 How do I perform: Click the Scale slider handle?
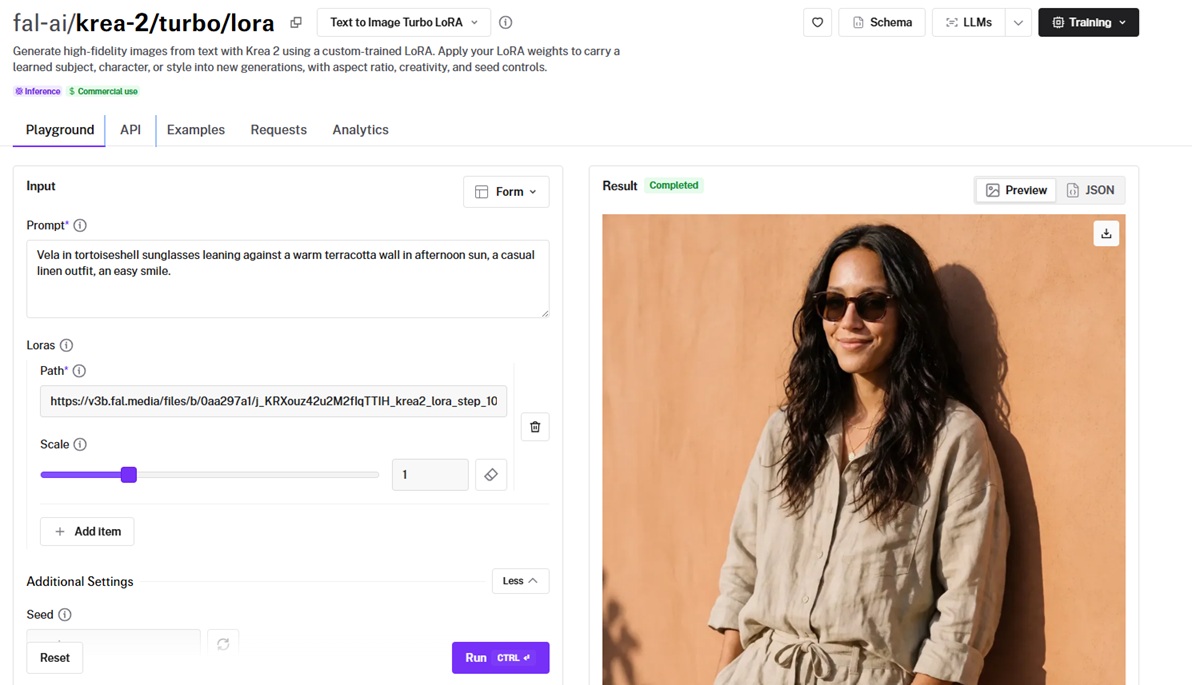pyautogui.click(x=129, y=474)
